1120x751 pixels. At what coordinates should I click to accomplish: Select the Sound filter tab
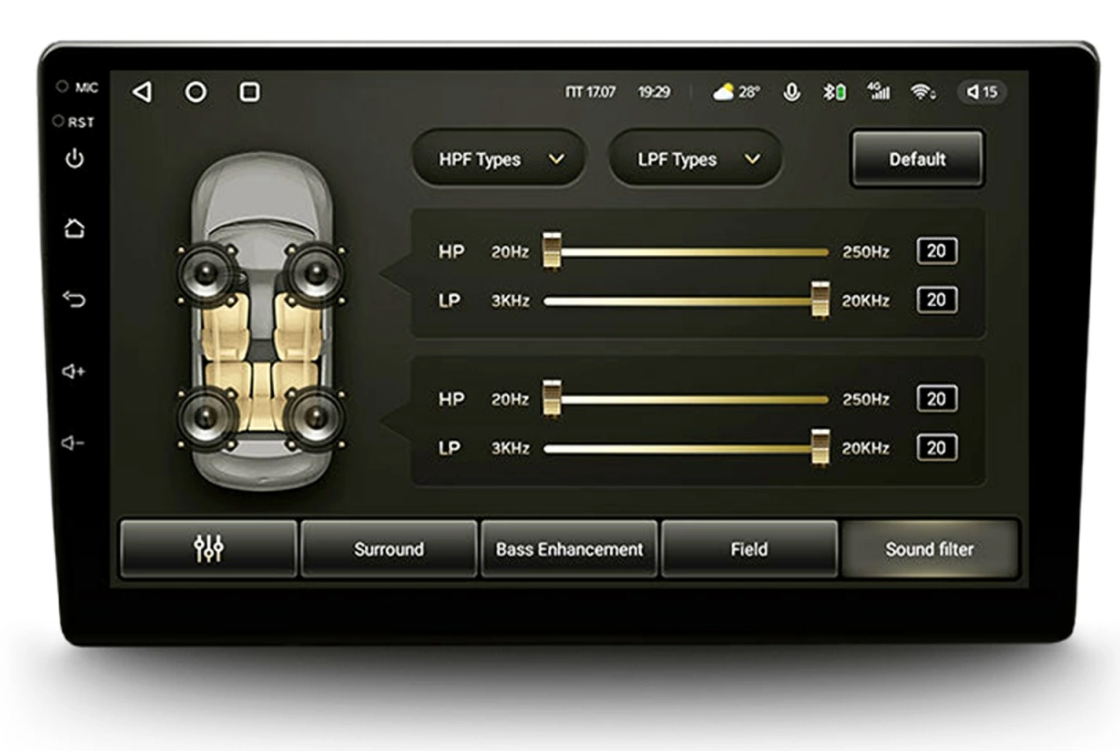click(929, 549)
